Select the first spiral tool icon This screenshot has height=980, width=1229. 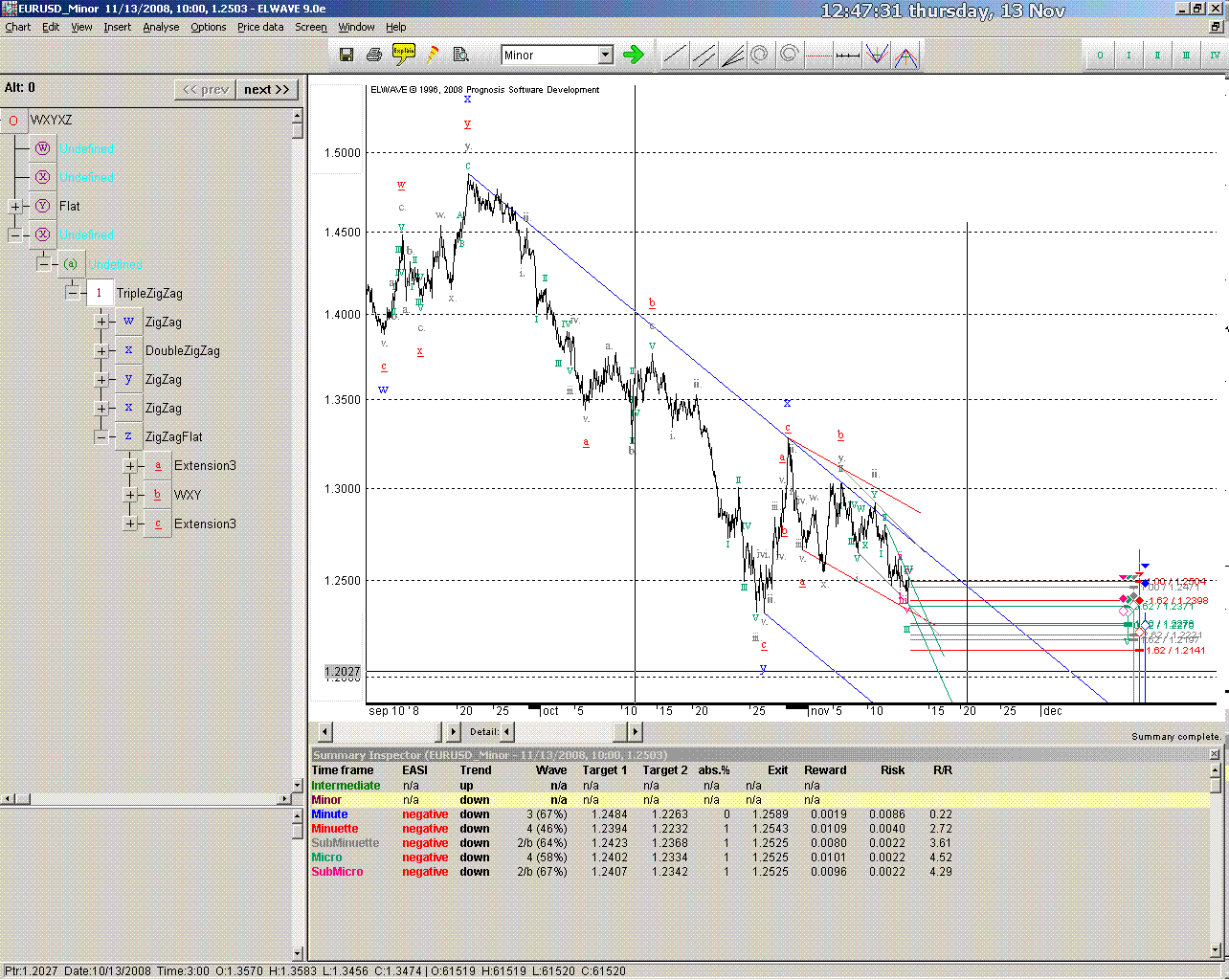760,56
